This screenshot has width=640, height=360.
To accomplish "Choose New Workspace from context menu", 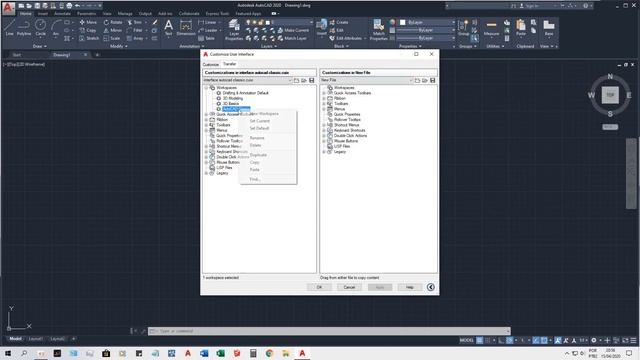I will 264,113.
